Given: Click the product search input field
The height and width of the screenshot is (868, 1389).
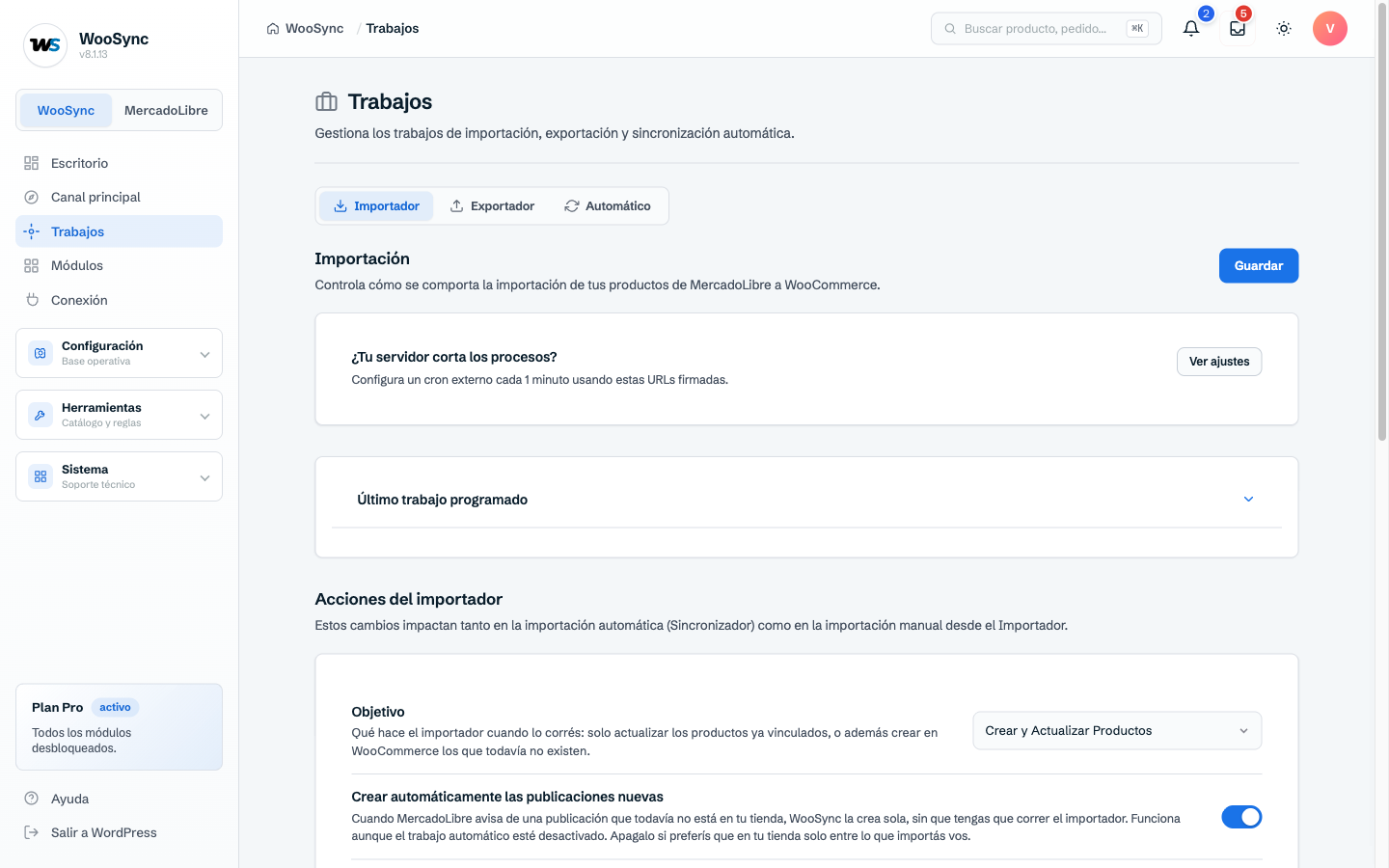Looking at the screenshot, I should tap(1047, 28).
